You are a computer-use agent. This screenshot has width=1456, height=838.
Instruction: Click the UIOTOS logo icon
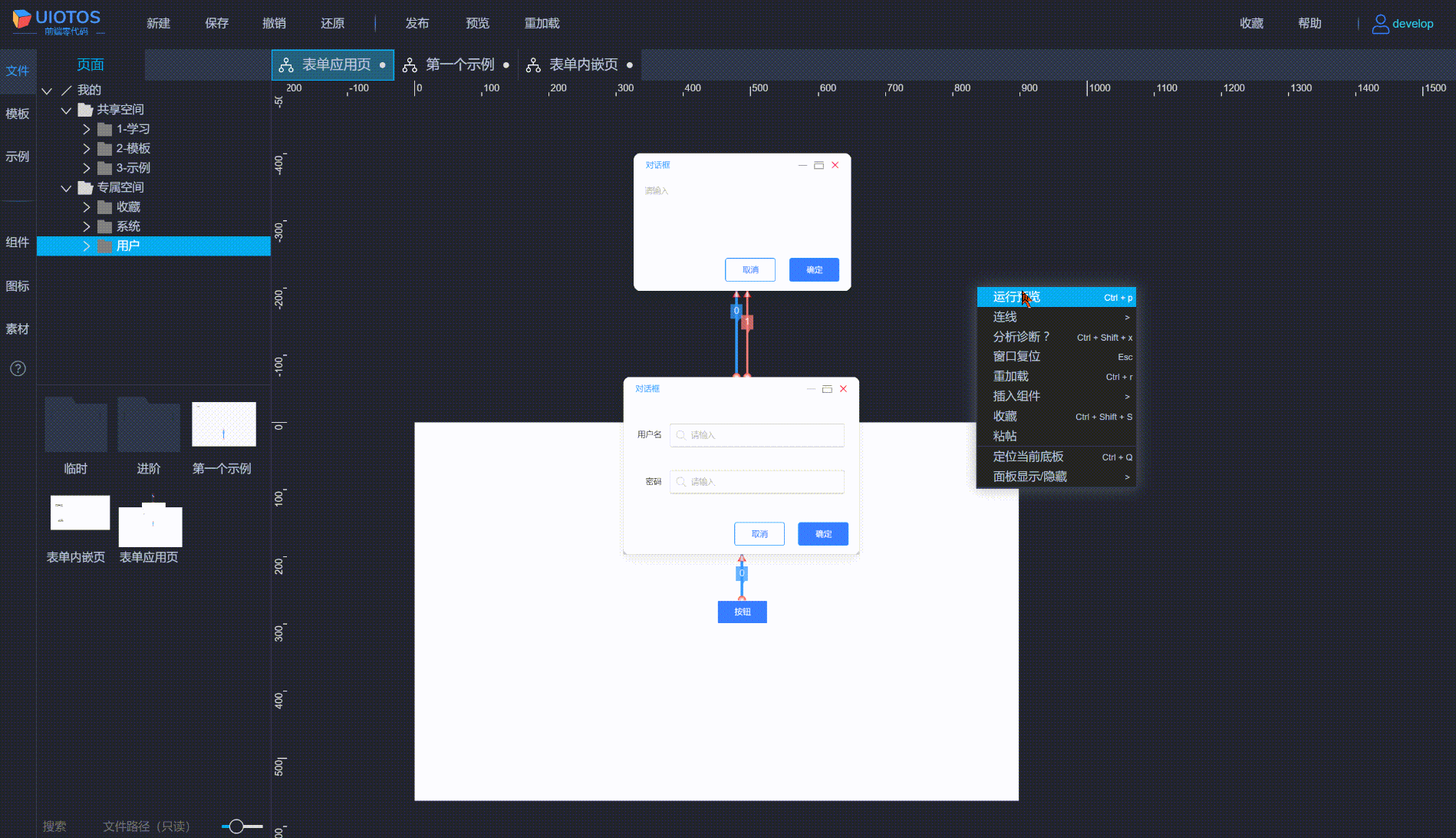(22, 19)
